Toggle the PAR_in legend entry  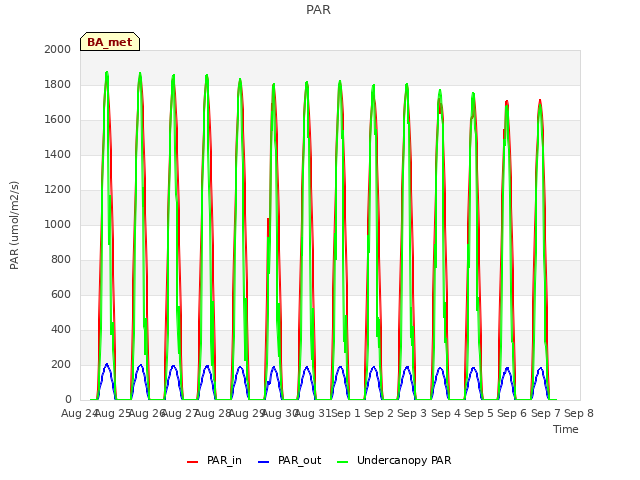214,460
